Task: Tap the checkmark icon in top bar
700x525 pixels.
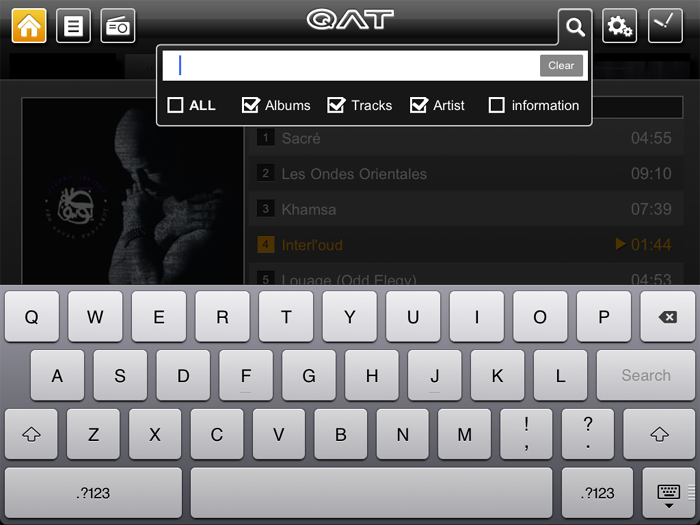Action: click(665, 26)
